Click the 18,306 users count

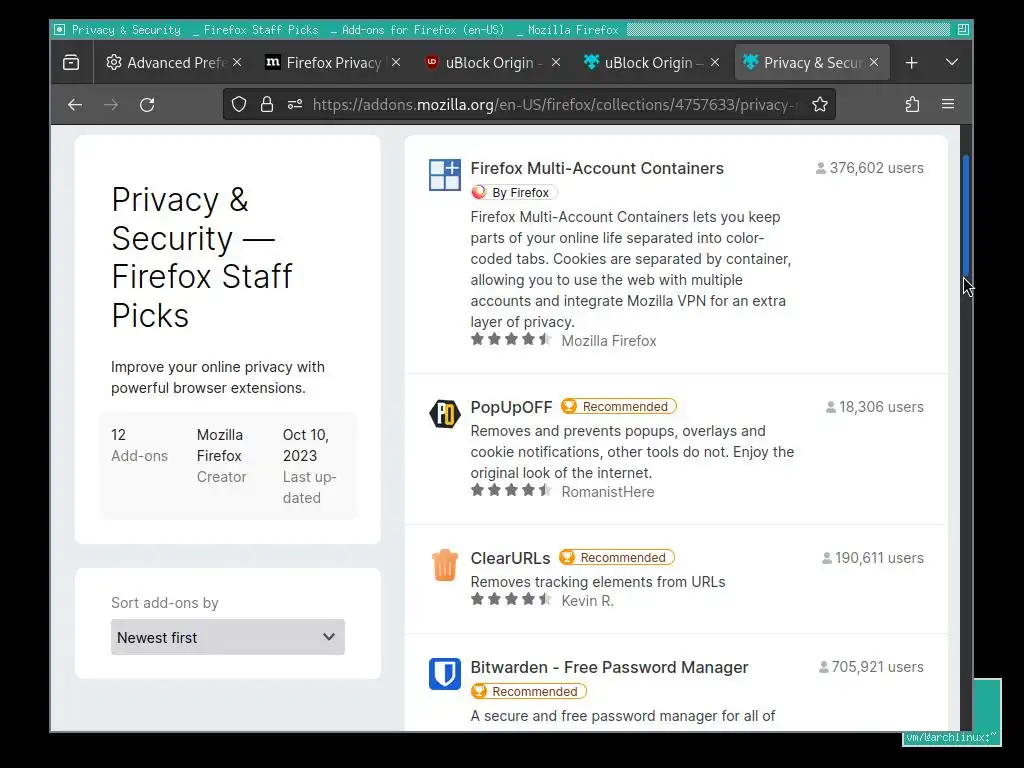pyautogui.click(x=874, y=407)
